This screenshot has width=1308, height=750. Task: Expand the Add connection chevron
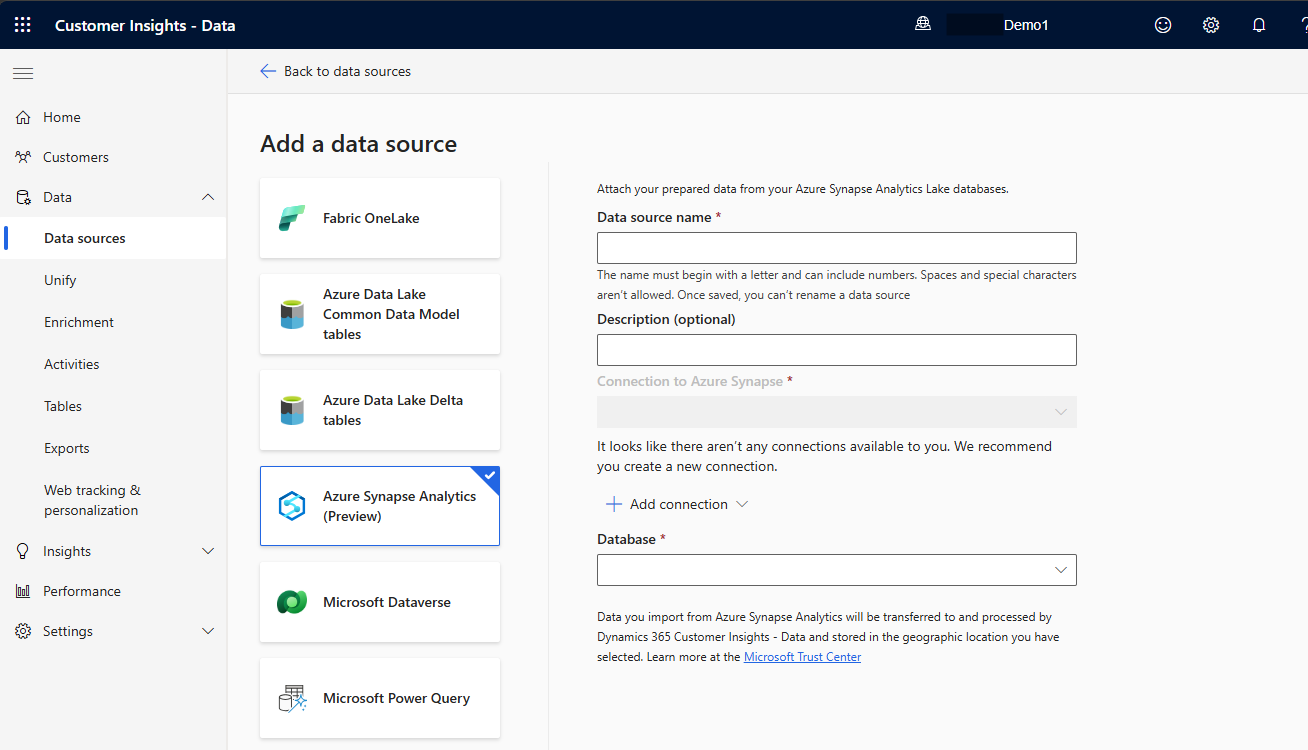(742, 504)
